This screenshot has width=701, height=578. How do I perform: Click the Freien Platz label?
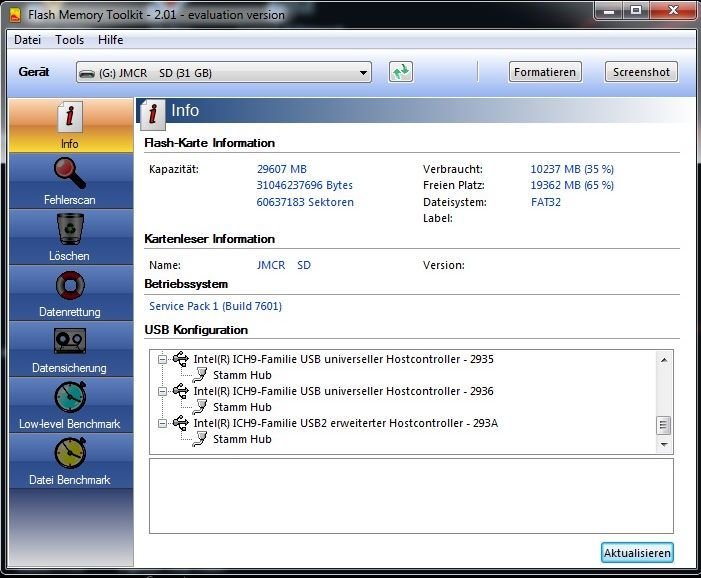tap(454, 185)
